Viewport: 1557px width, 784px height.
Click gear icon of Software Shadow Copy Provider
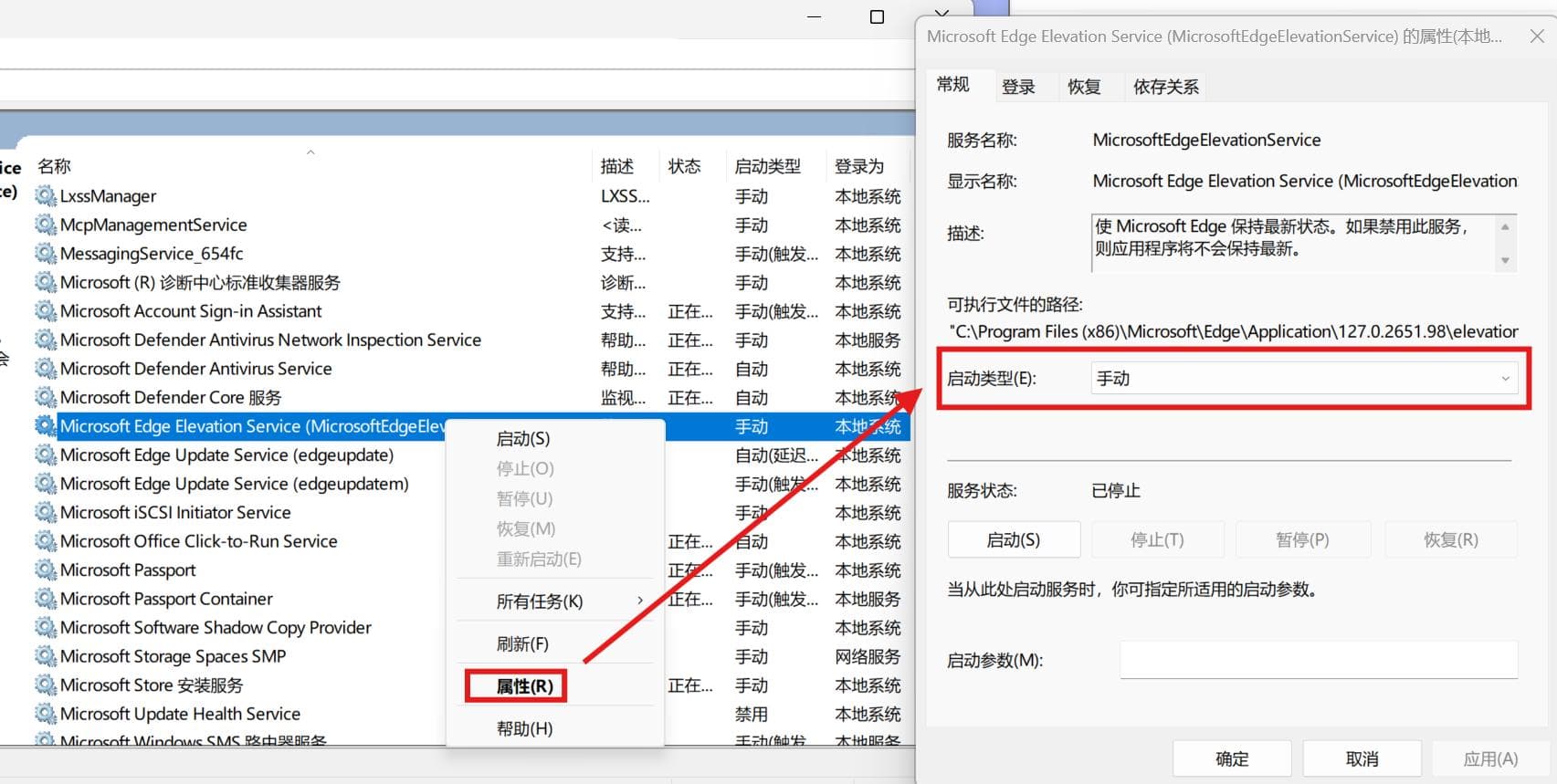[x=46, y=627]
